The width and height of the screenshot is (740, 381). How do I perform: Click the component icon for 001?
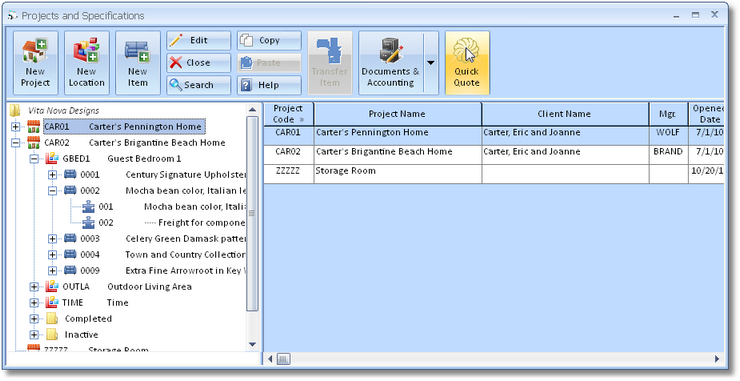88,206
